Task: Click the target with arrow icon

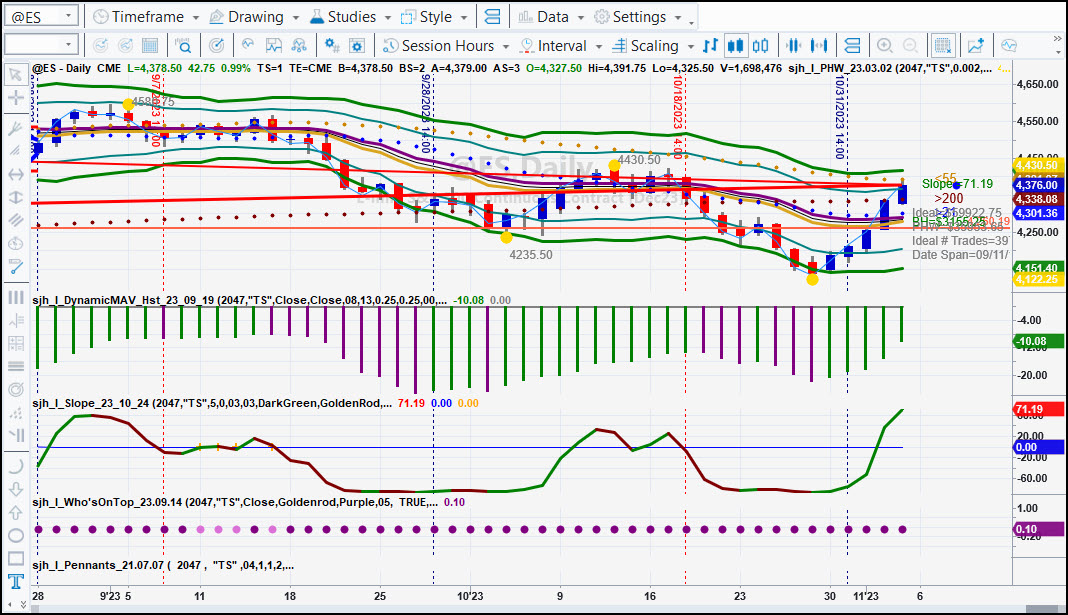Action: 217,46
